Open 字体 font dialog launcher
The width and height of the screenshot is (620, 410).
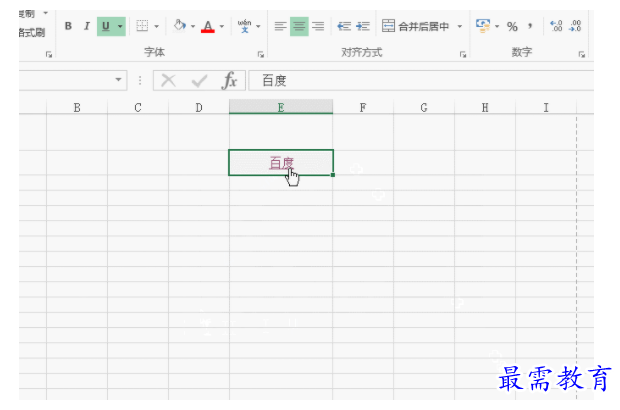261,54
